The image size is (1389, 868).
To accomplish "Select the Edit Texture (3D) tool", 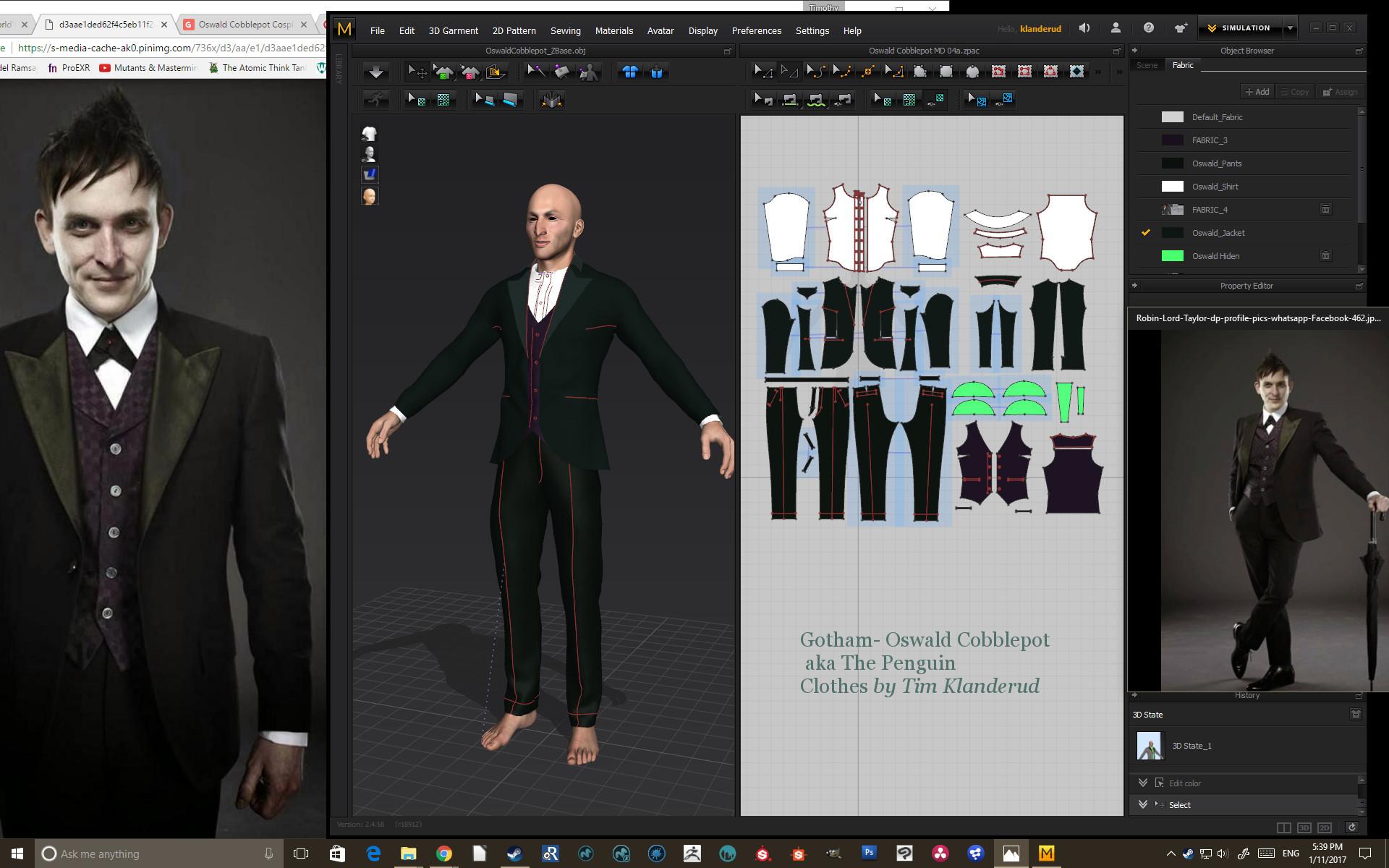I will [x=417, y=99].
